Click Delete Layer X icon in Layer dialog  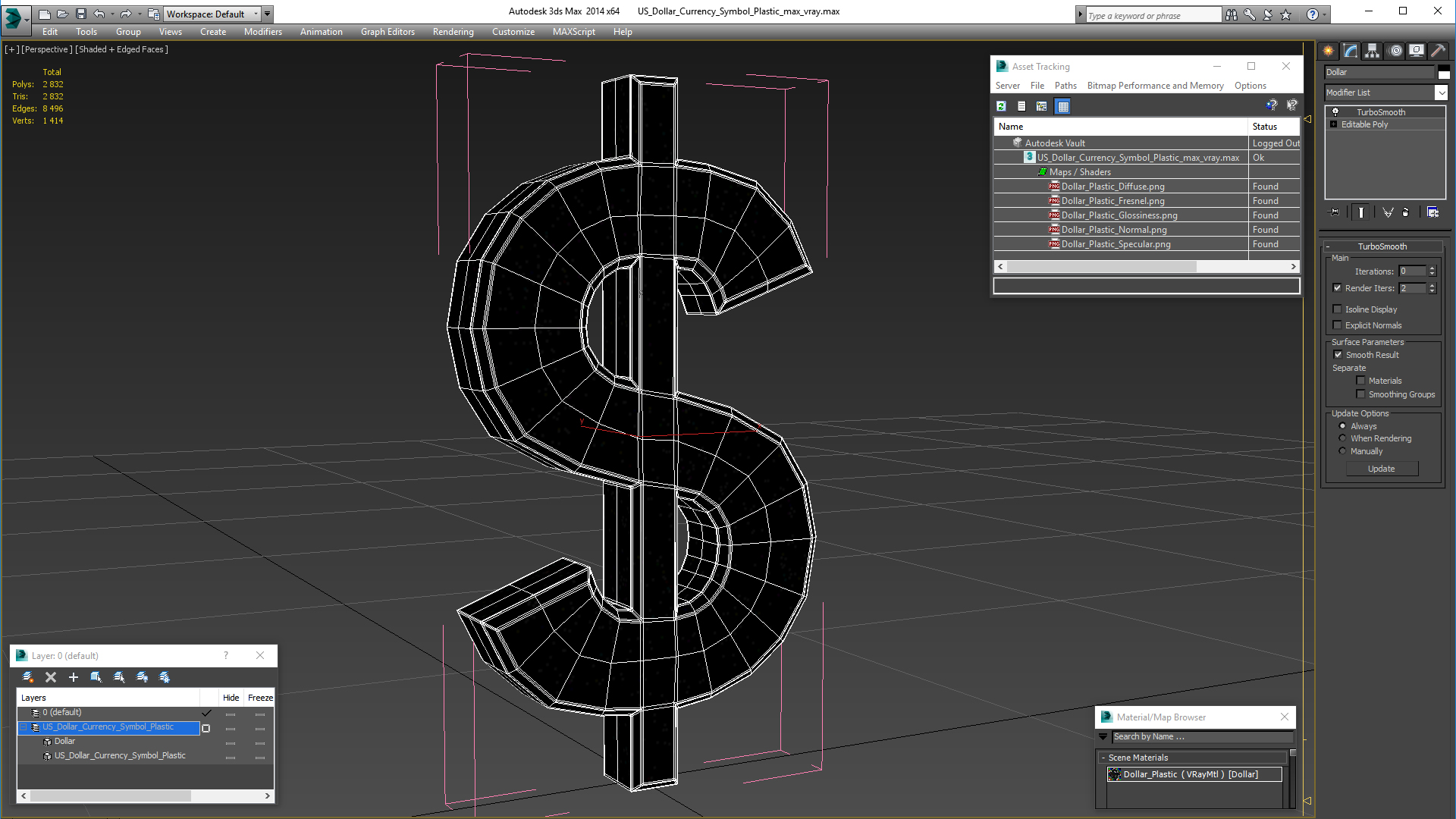click(51, 677)
